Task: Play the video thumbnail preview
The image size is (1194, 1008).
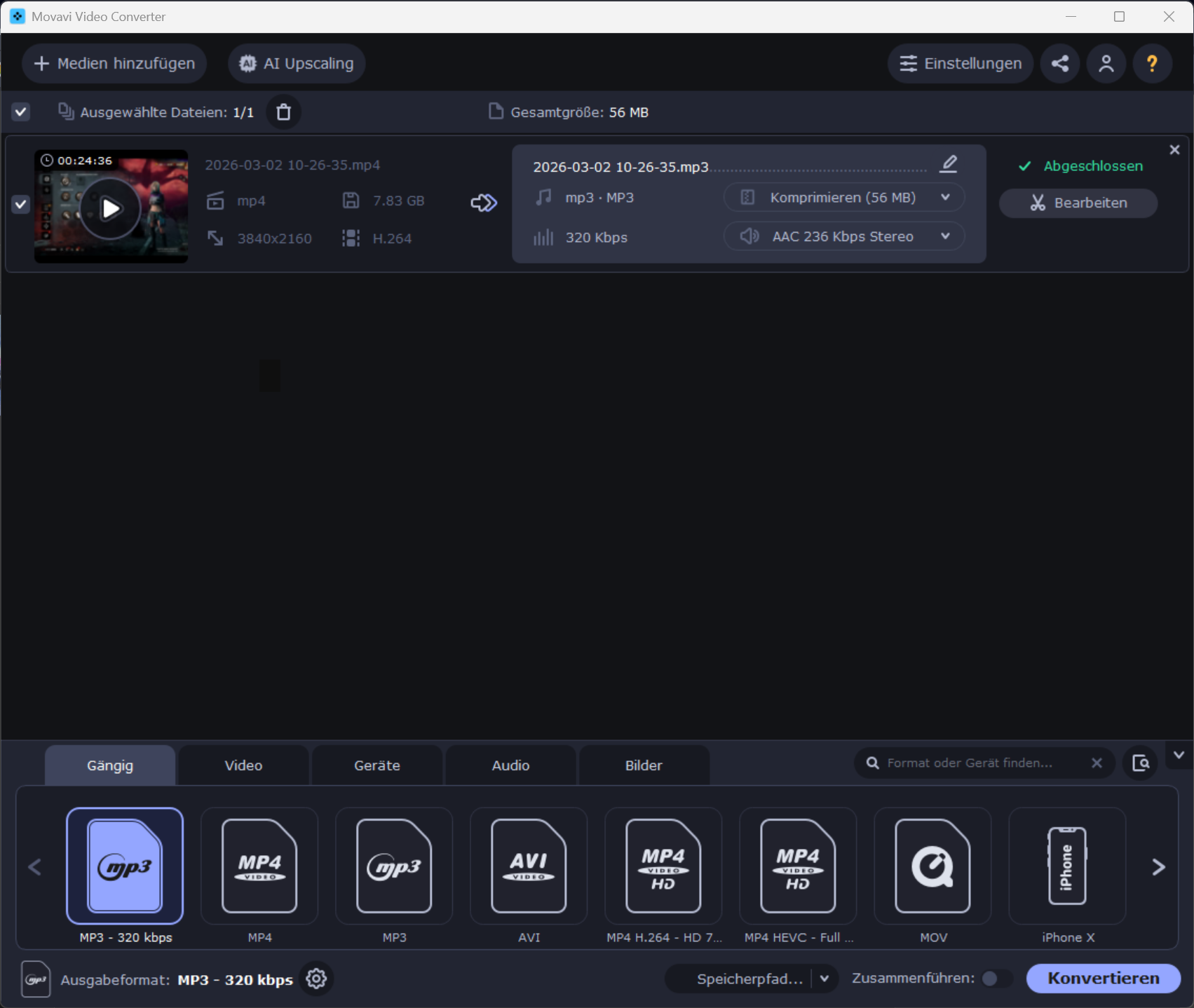Action: pos(110,208)
